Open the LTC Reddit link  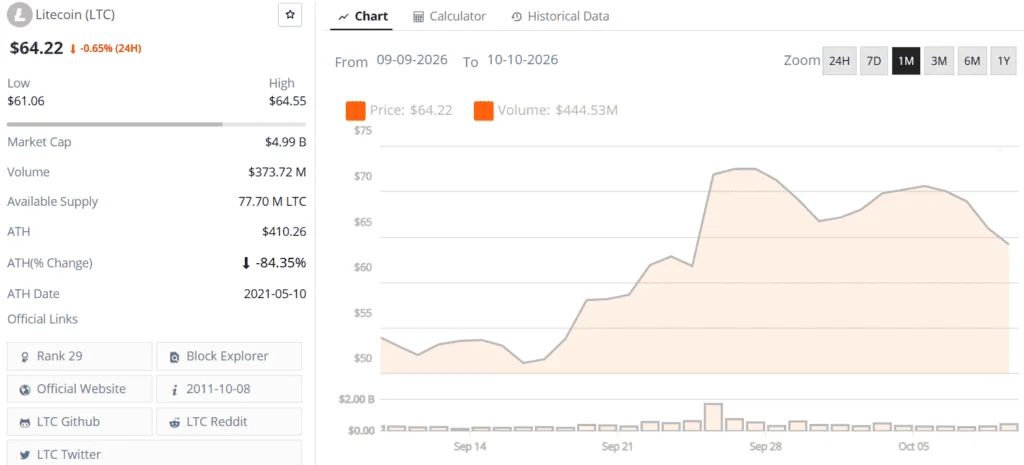tap(229, 422)
